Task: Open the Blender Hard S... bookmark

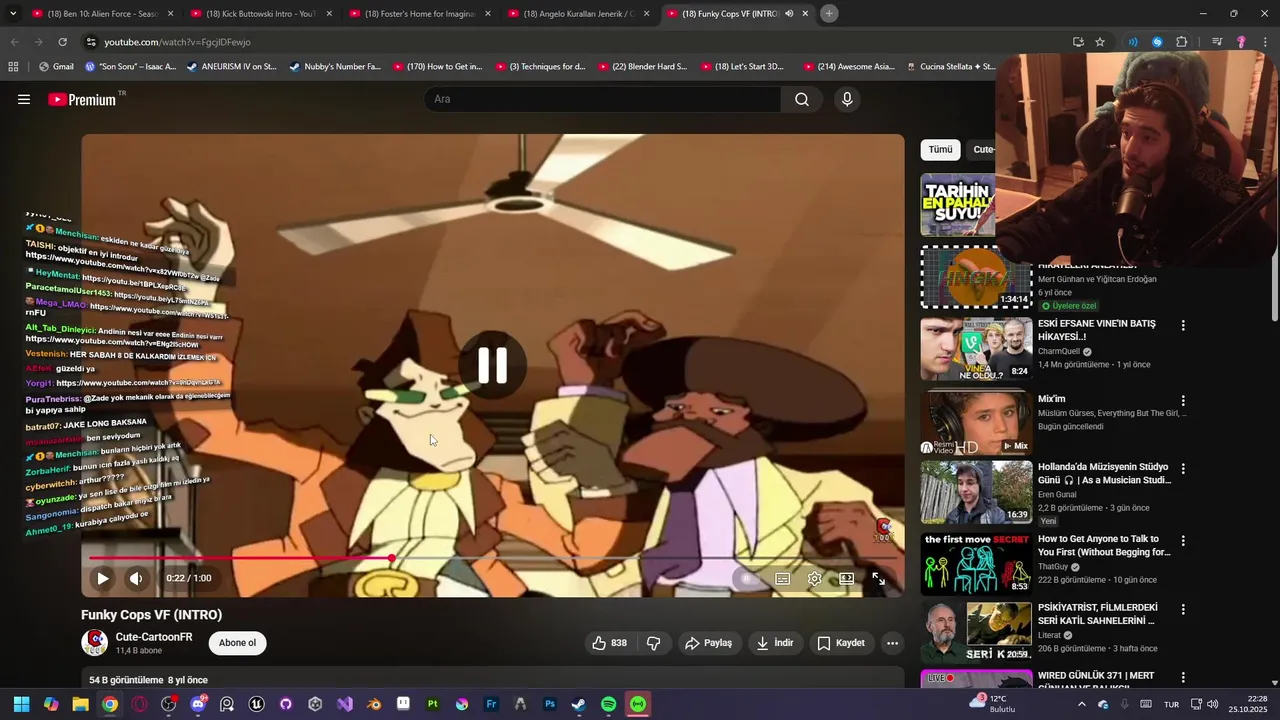Action: tap(642, 67)
